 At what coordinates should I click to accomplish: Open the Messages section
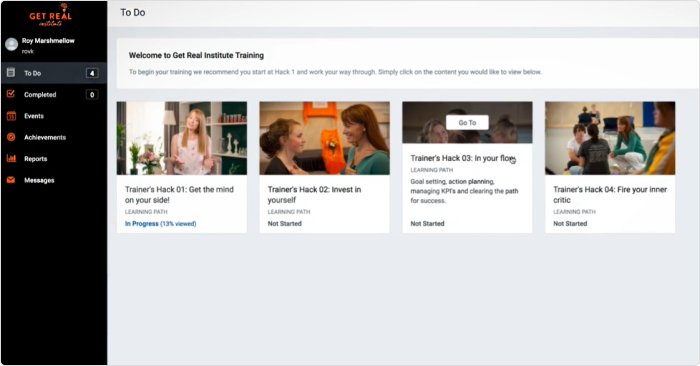54,180
